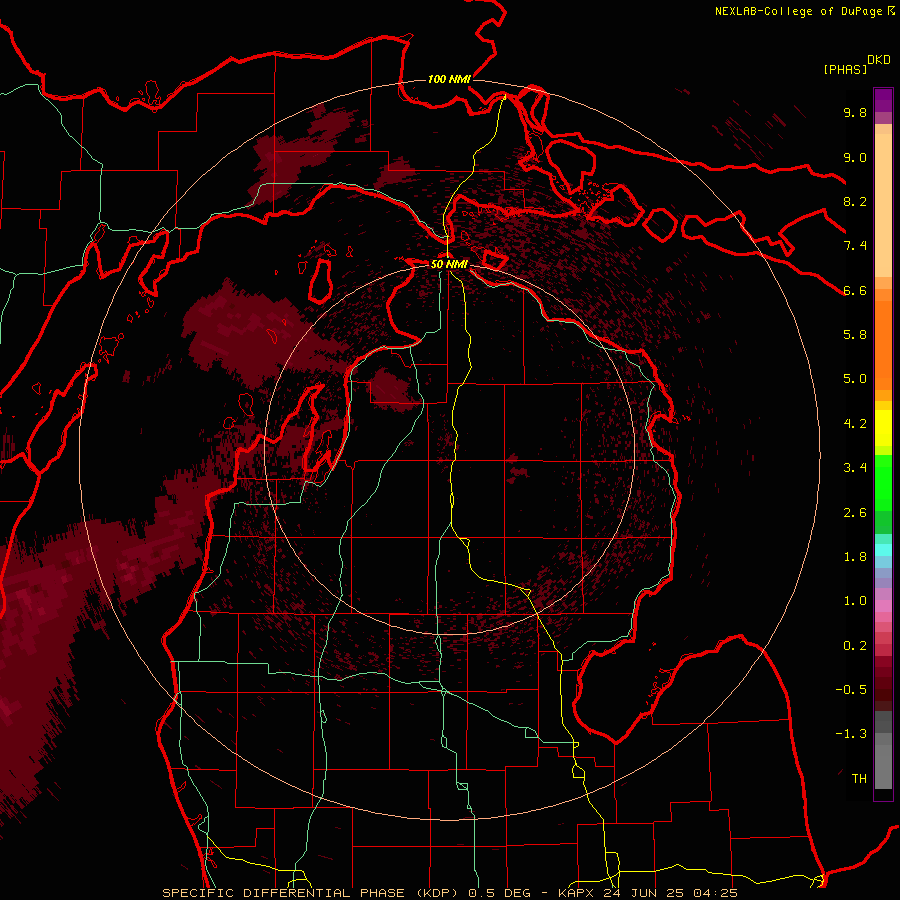Click the 5.0 value on color scale
The height and width of the screenshot is (900, 900).
855,379
